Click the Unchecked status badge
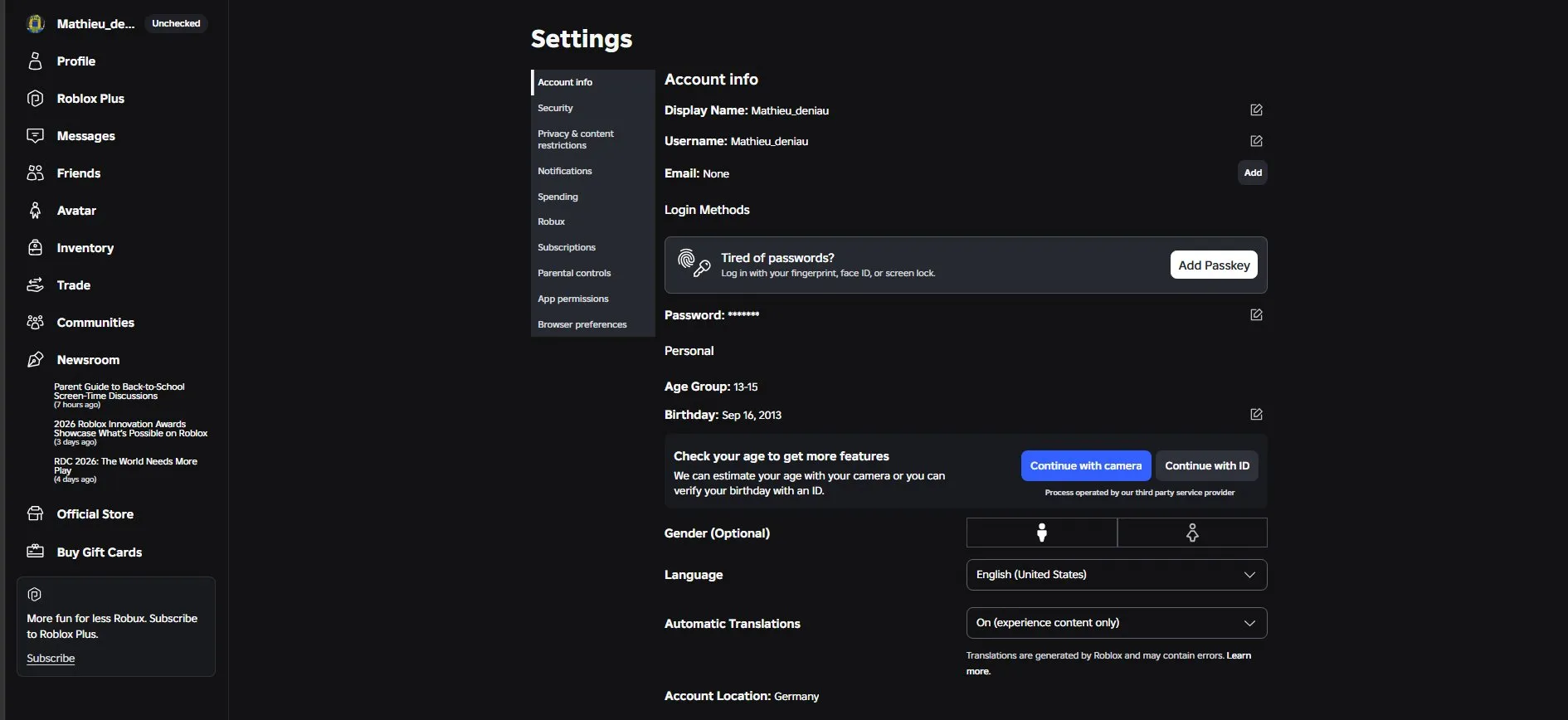The height and width of the screenshot is (720, 1568). pyautogui.click(x=176, y=23)
